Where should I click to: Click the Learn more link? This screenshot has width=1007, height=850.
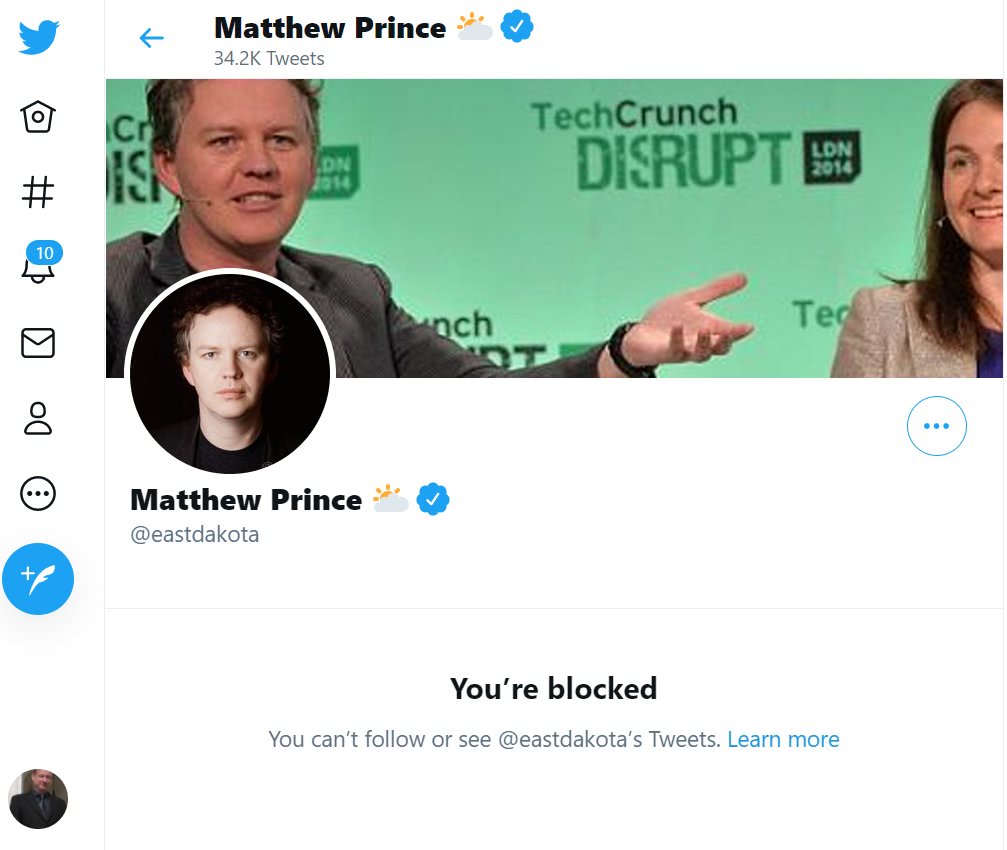tap(783, 740)
